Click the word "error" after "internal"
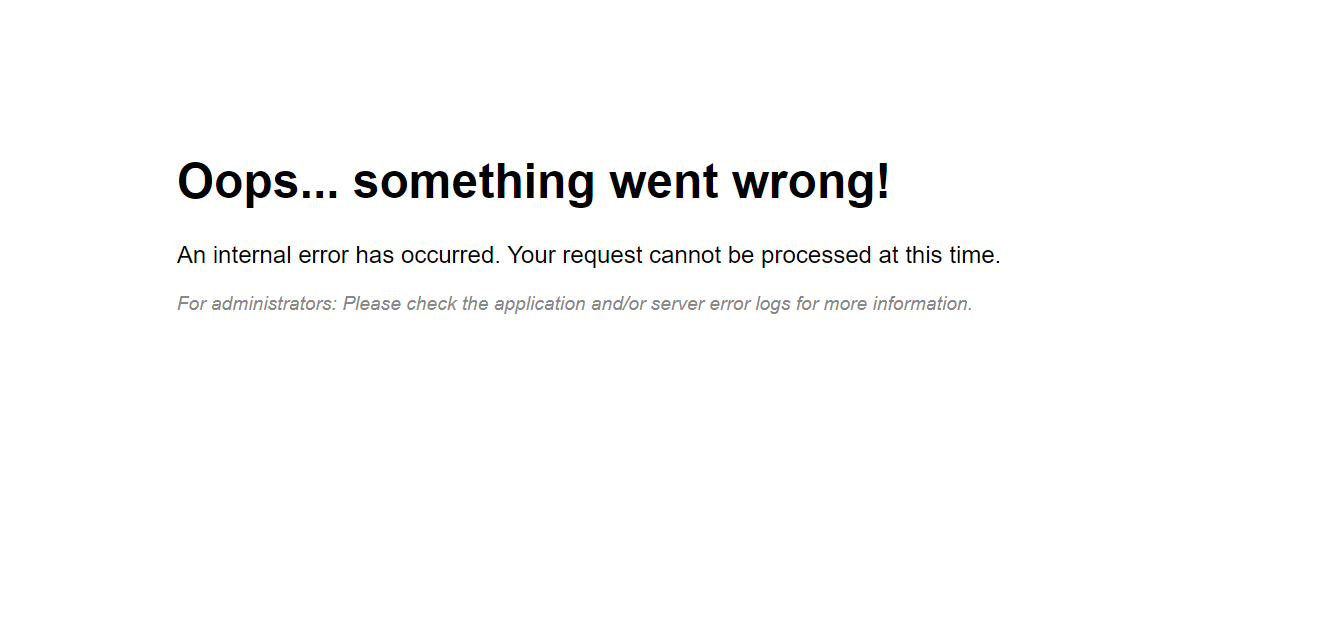The height and width of the screenshot is (643, 1323). (323, 255)
